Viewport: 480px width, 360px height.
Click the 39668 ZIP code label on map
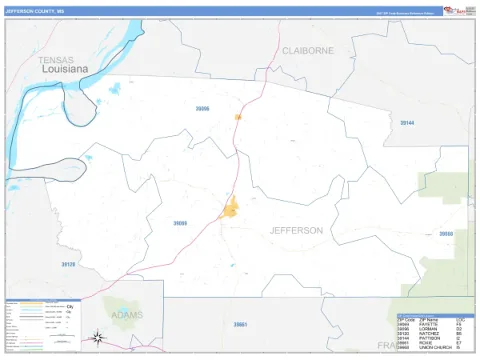point(446,234)
